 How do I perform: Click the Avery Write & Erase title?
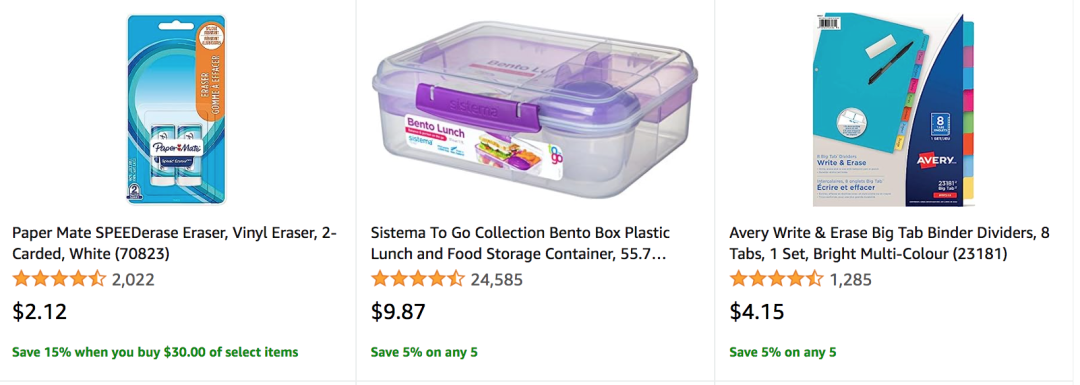(x=890, y=243)
